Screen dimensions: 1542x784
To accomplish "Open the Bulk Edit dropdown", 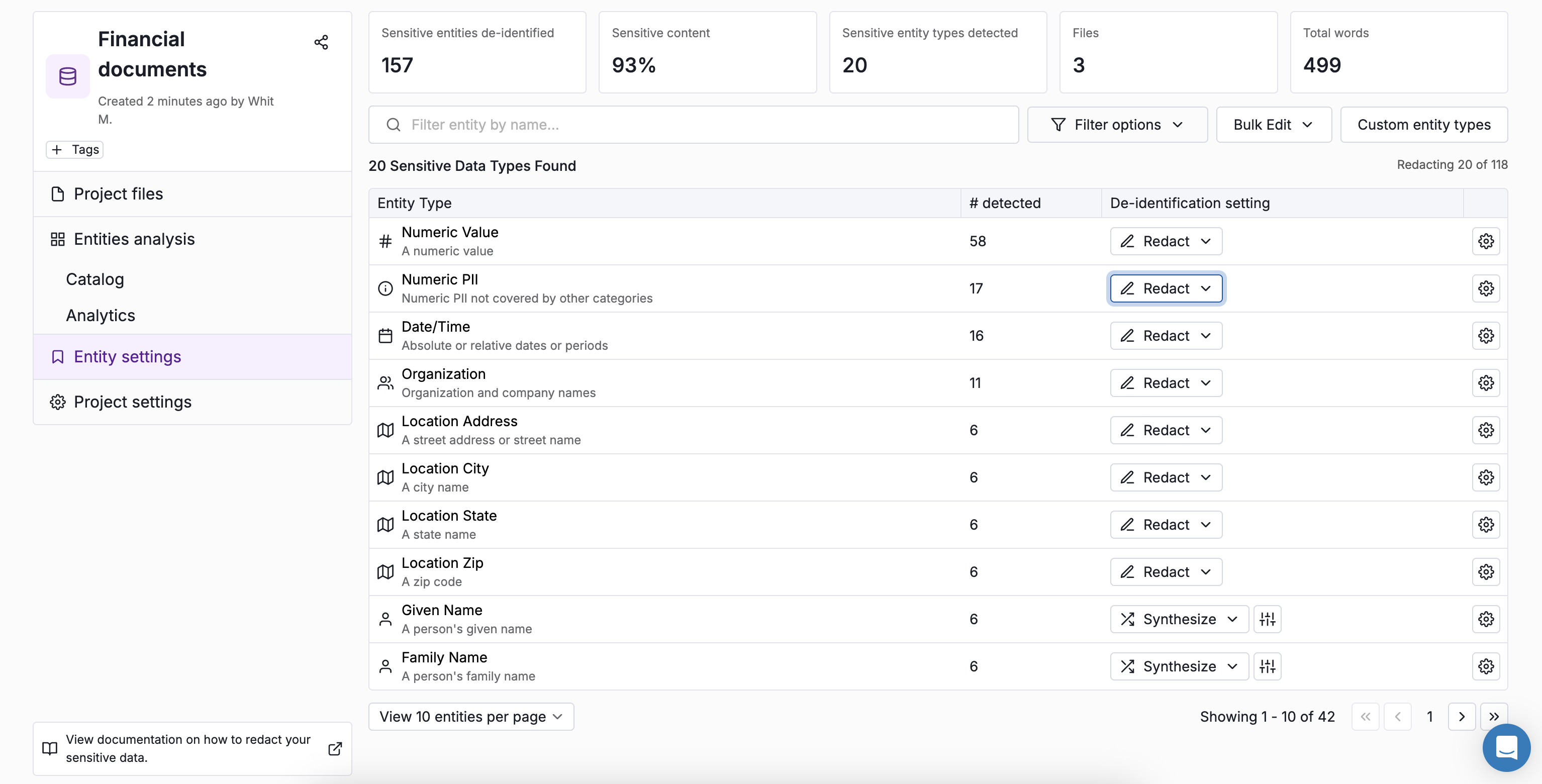I will pos(1273,125).
